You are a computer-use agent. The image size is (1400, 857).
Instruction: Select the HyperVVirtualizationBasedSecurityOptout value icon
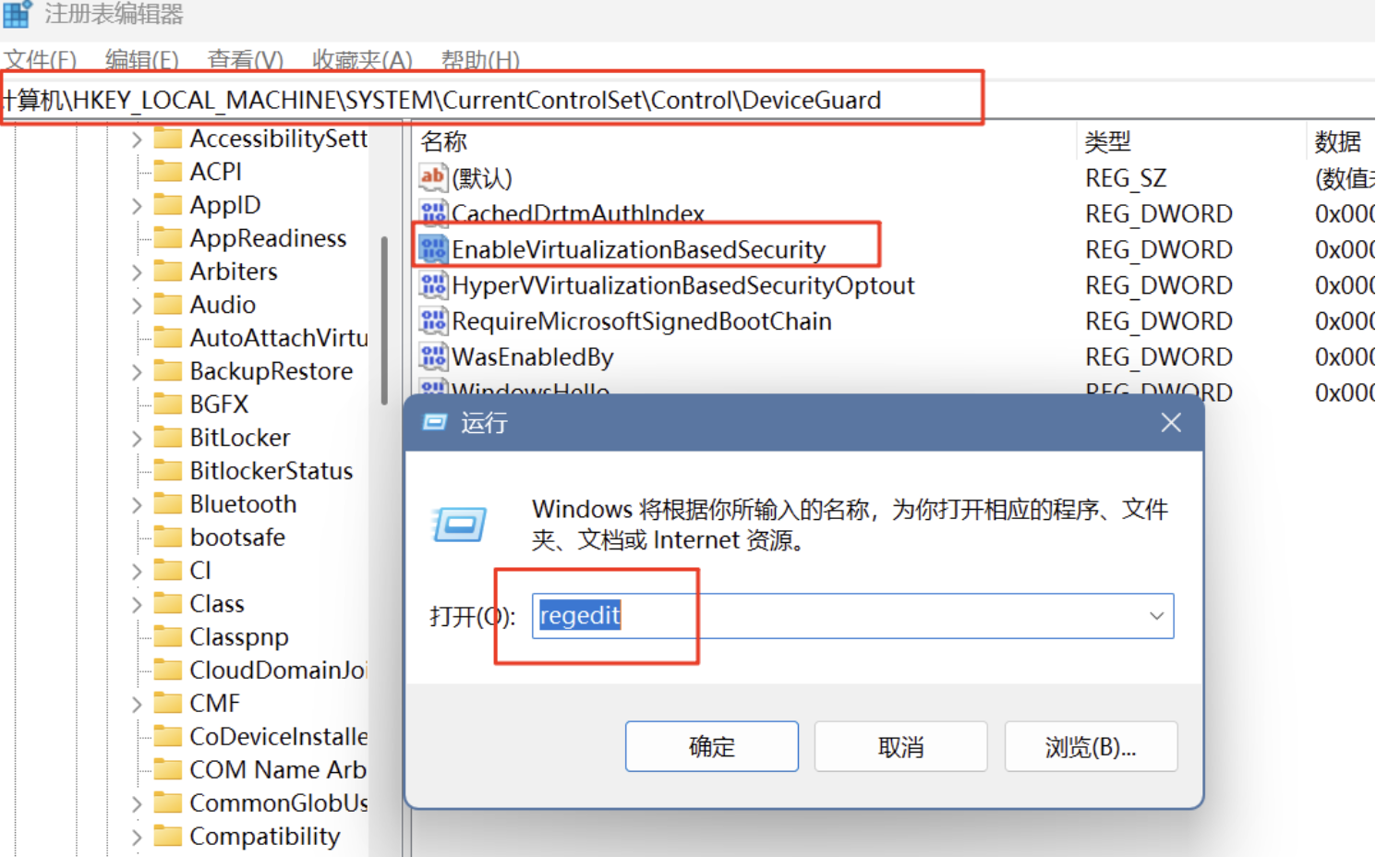(432, 284)
